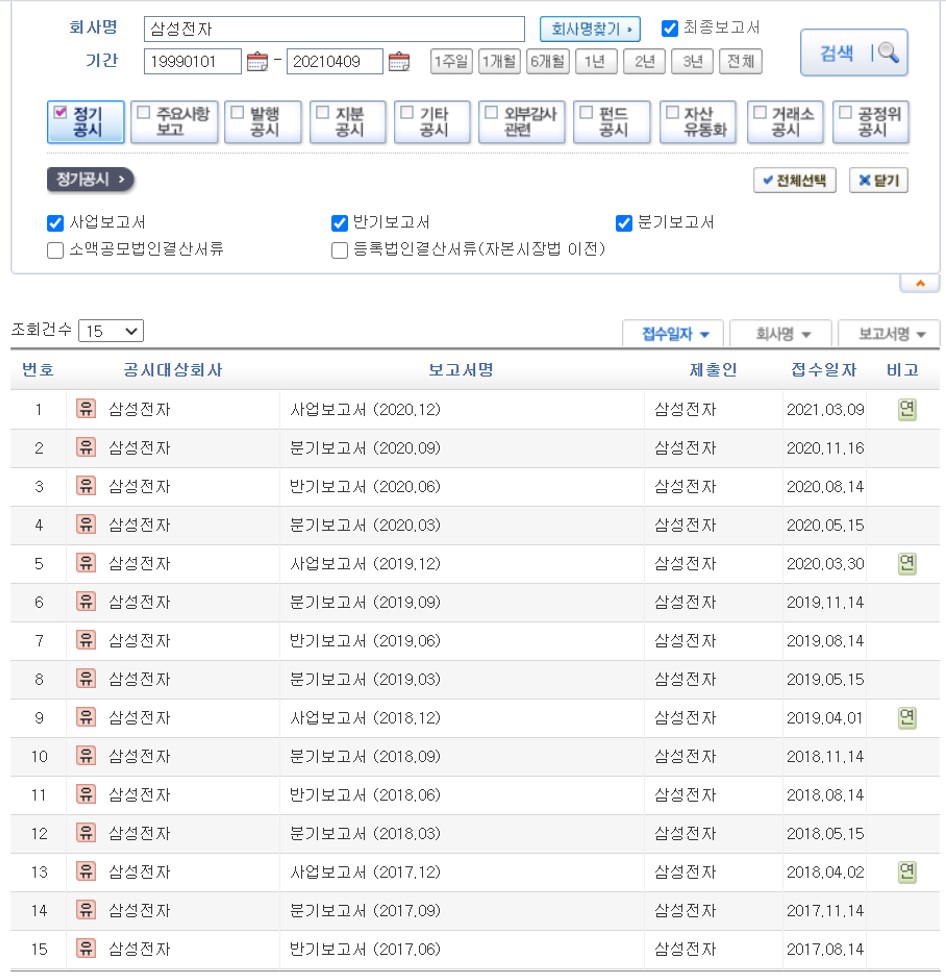The image size is (946, 977).
Task: Focus the start date field 19990101
Action: (193, 62)
